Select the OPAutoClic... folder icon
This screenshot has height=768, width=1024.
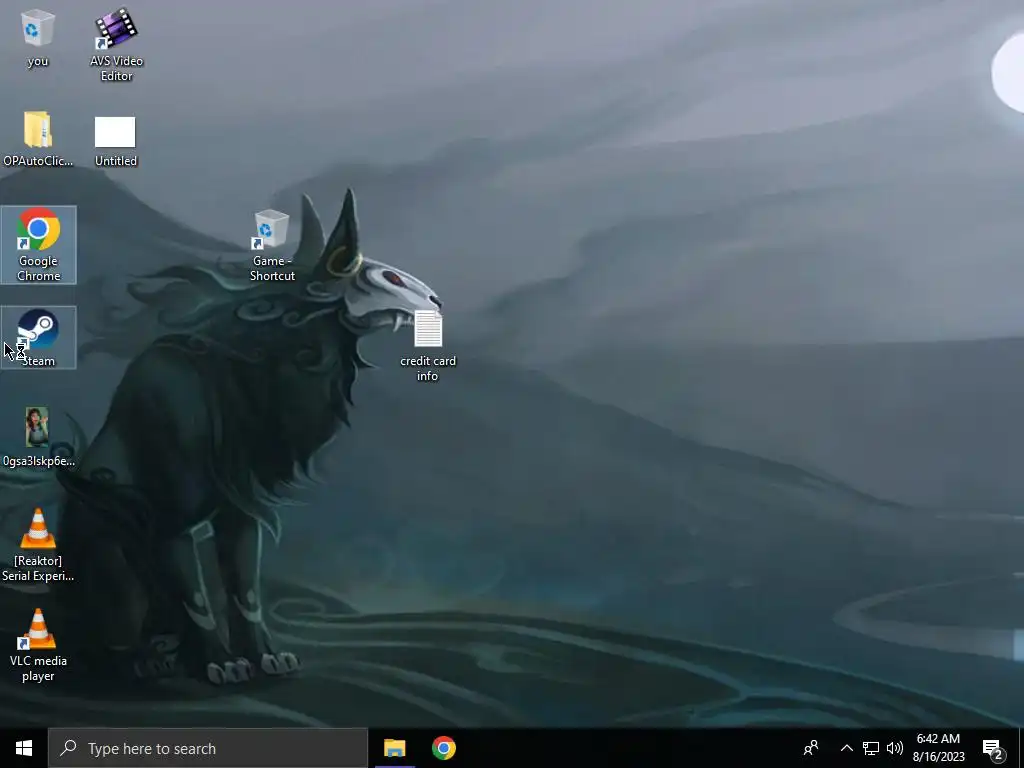(x=38, y=138)
